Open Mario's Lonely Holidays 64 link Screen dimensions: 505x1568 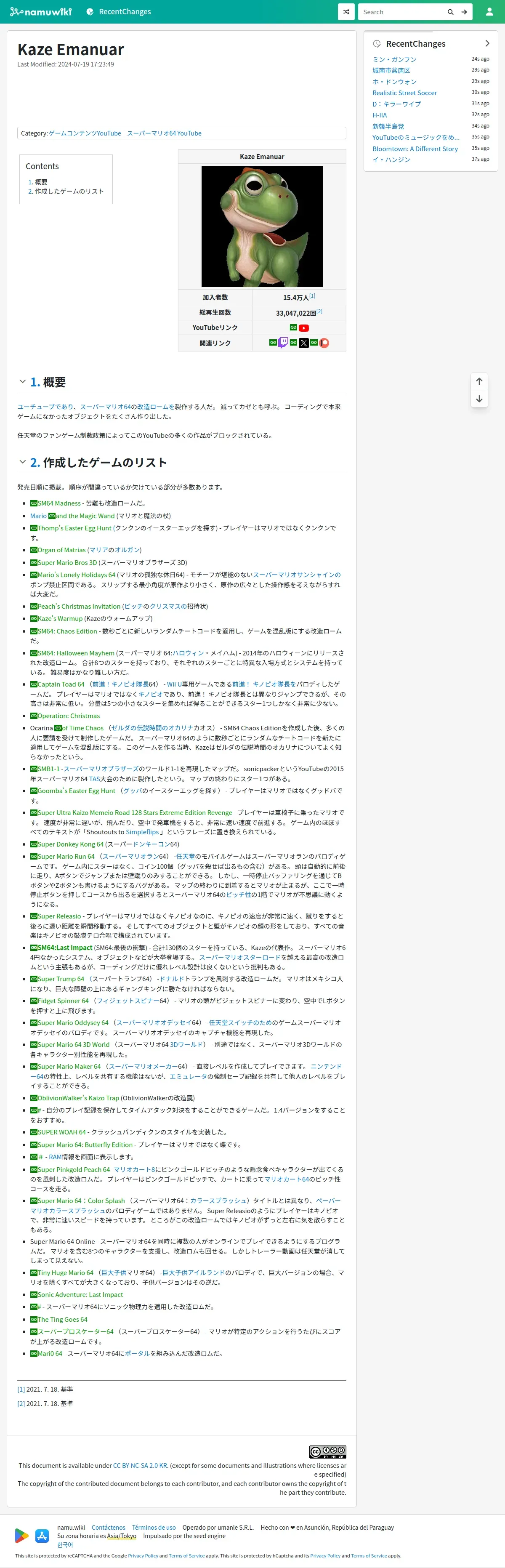pos(72,575)
